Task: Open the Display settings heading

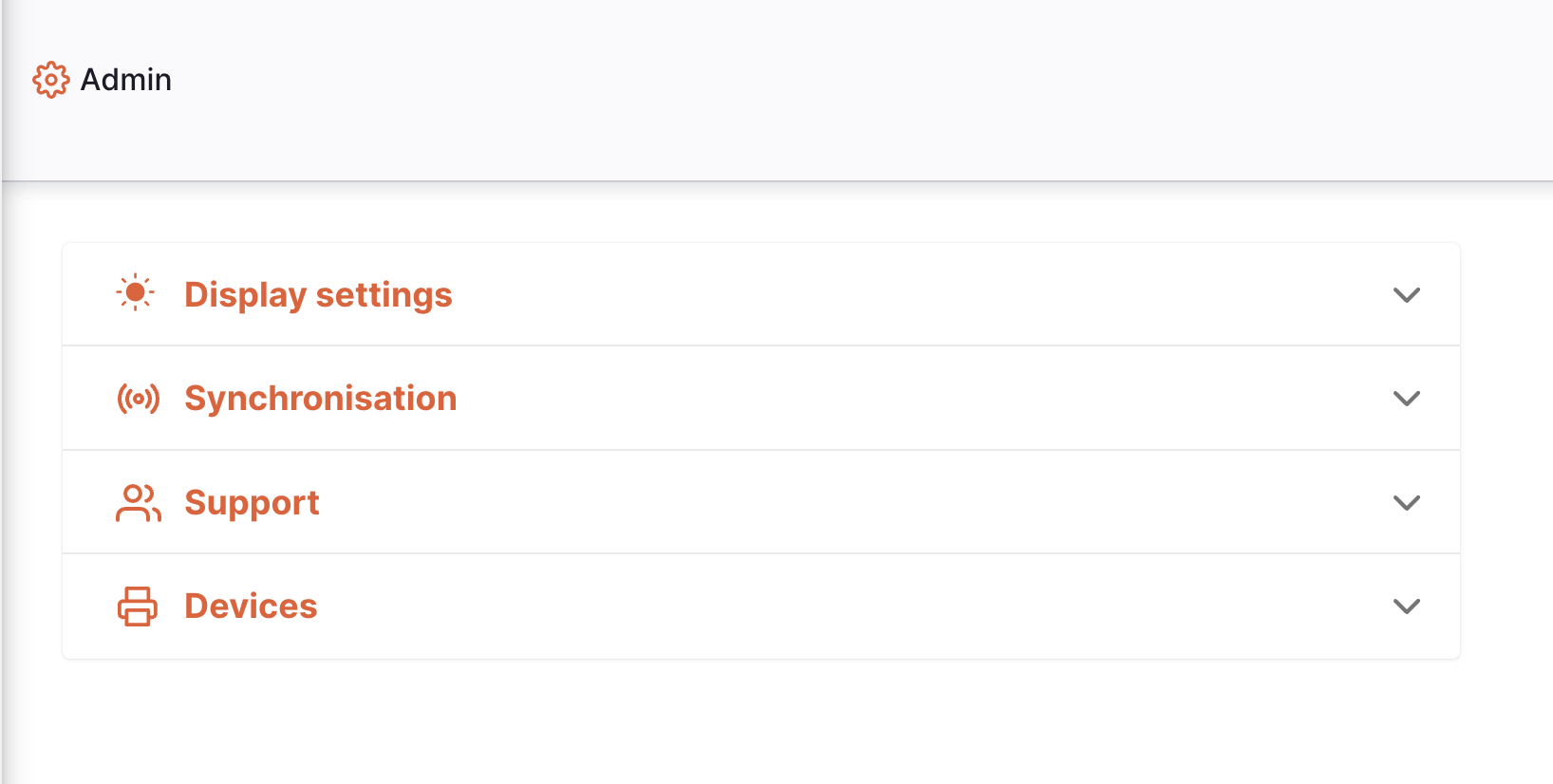Action: [318, 295]
